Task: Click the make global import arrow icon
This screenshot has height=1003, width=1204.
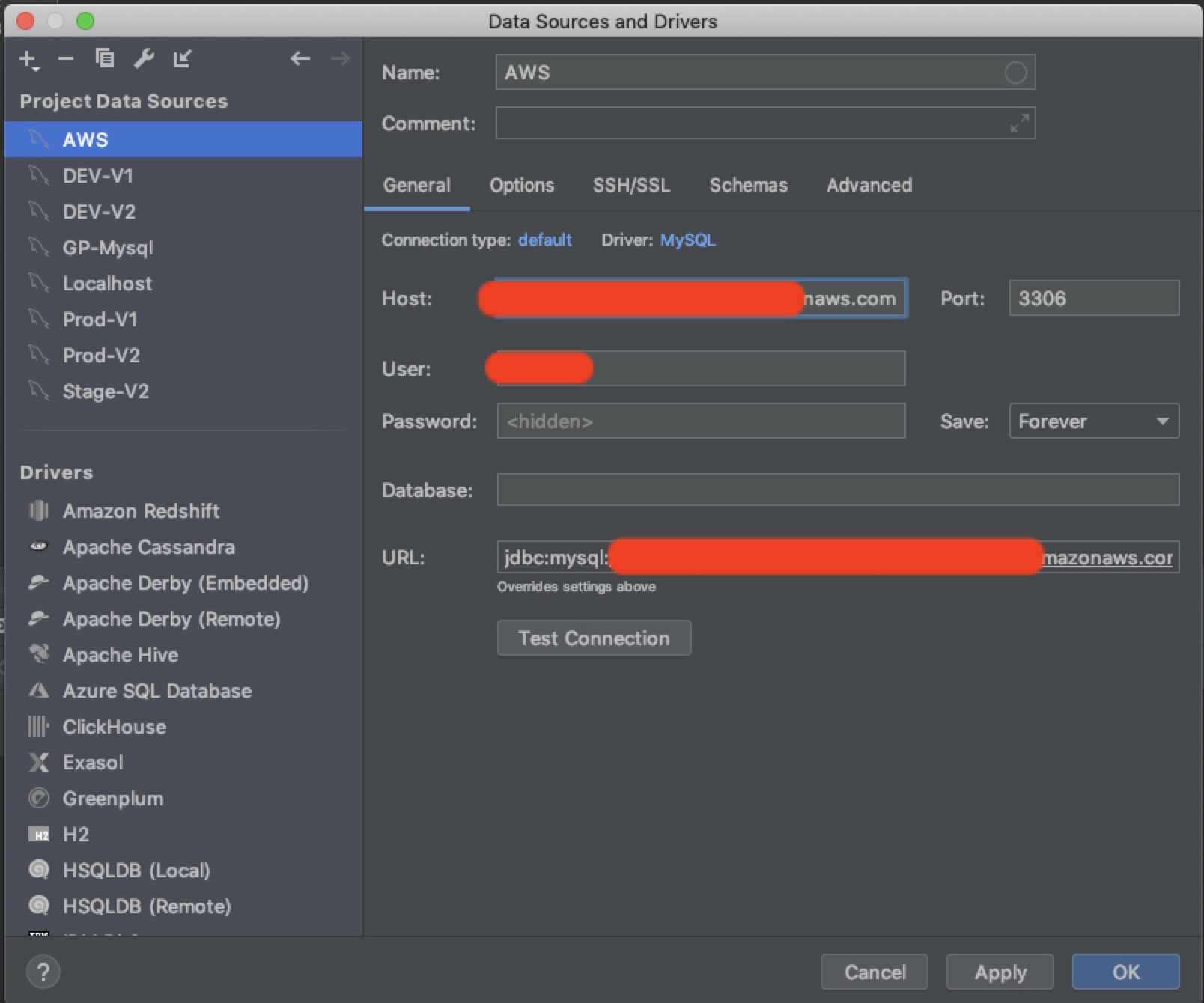Action: click(x=183, y=58)
